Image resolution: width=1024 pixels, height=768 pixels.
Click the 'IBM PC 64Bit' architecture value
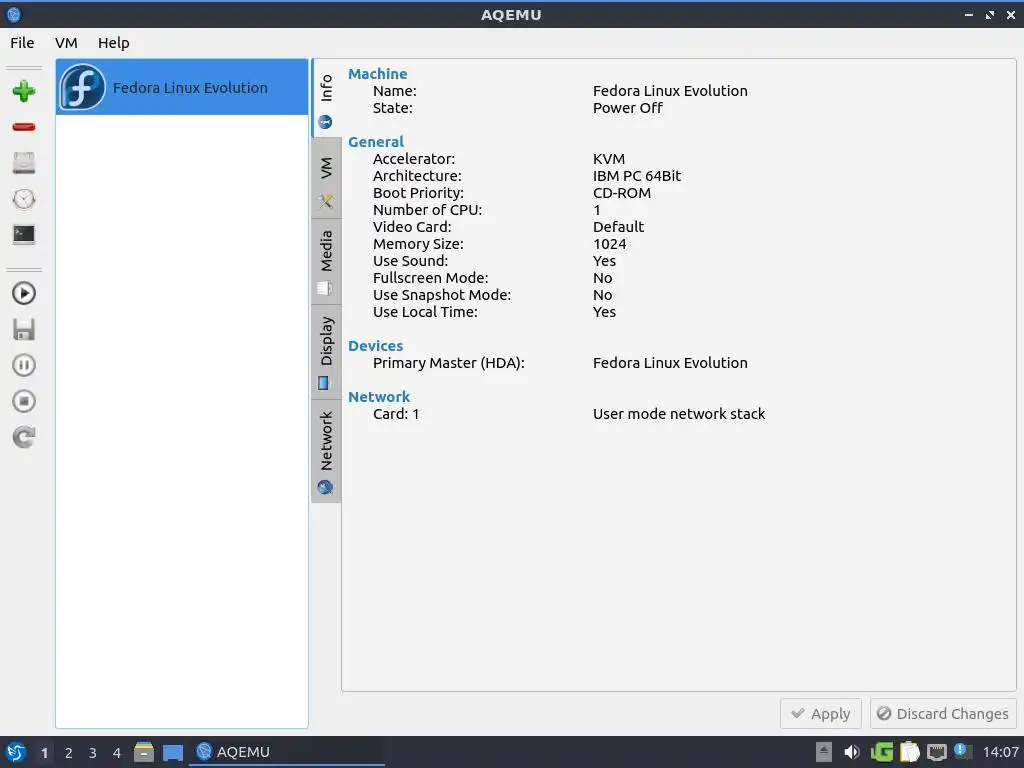click(637, 176)
